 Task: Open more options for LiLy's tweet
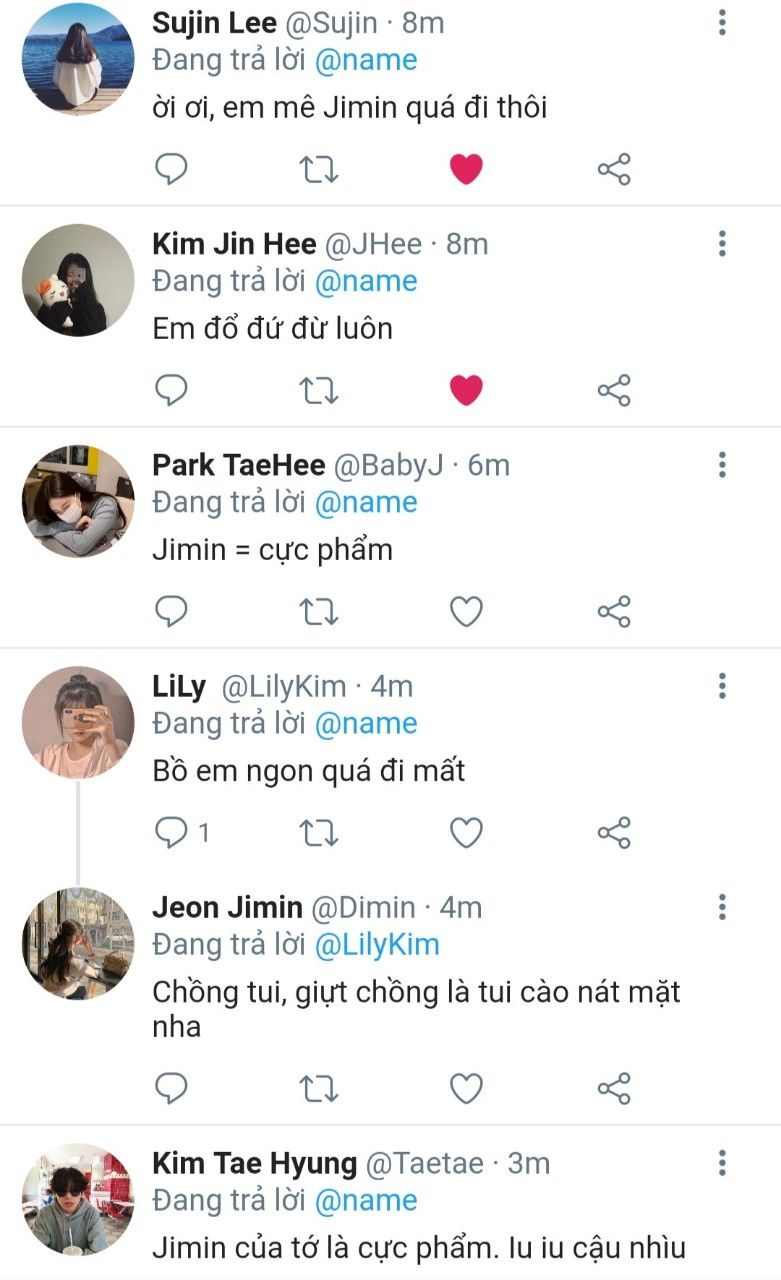click(722, 686)
